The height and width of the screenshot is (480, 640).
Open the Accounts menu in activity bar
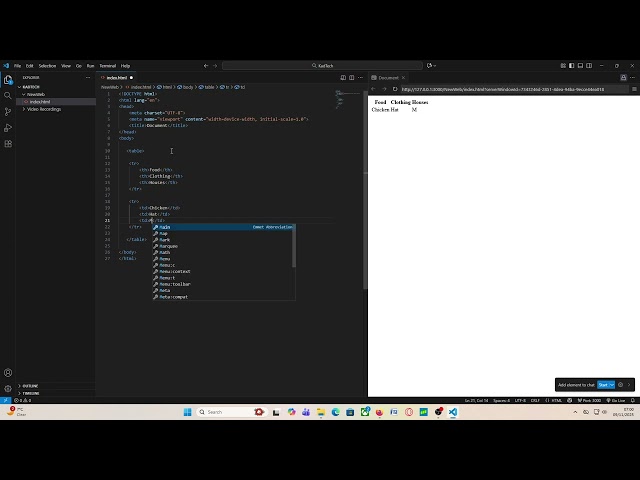(x=8, y=373)
